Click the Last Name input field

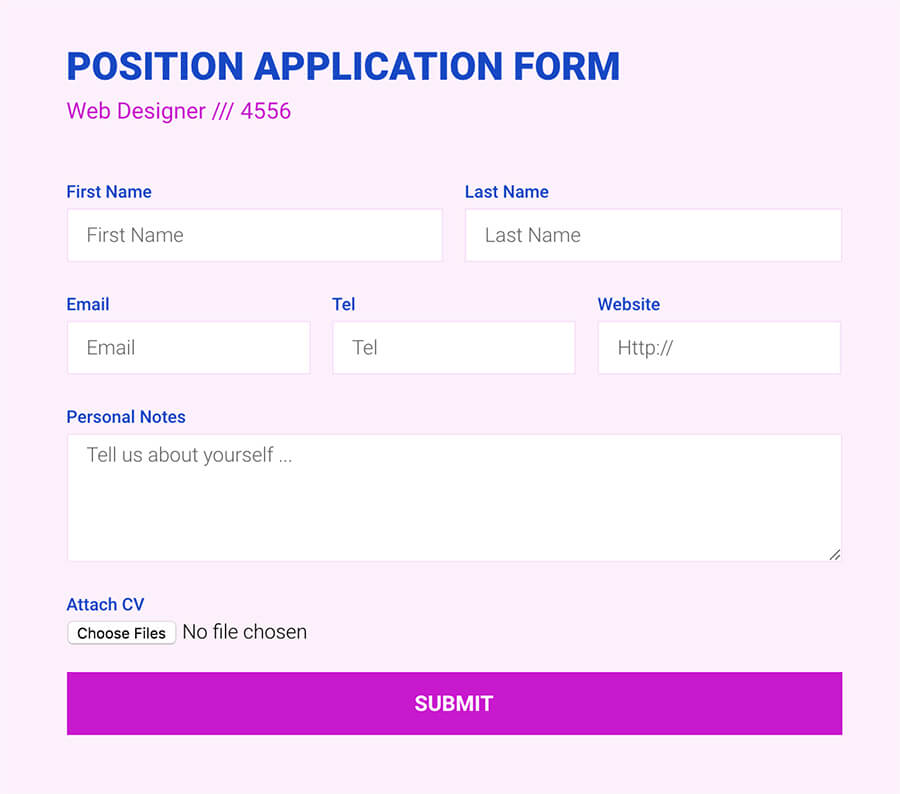tap(652, 235)
